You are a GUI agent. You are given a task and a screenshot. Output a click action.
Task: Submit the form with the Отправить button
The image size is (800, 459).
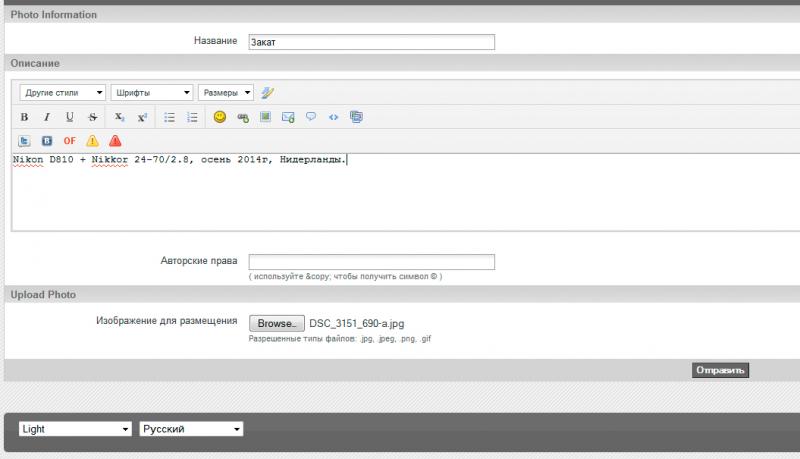pos(720,370)
